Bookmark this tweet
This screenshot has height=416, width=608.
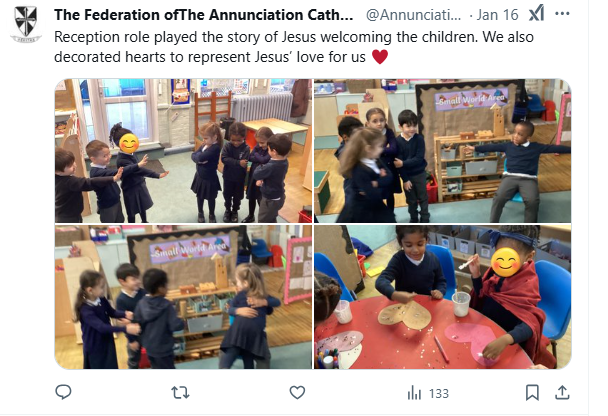532,393
